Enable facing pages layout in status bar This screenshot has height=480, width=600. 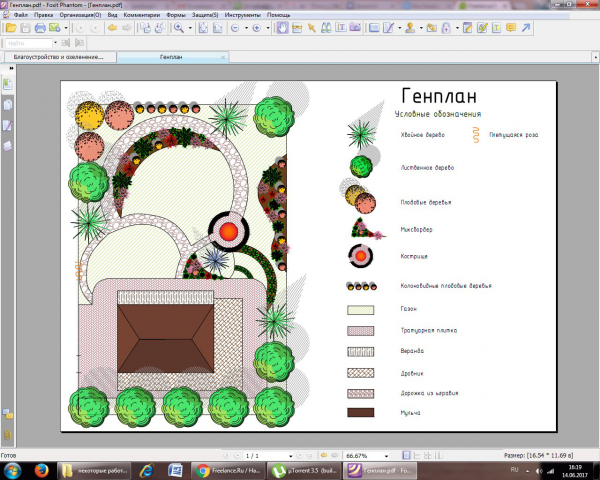tap(428, 456)
